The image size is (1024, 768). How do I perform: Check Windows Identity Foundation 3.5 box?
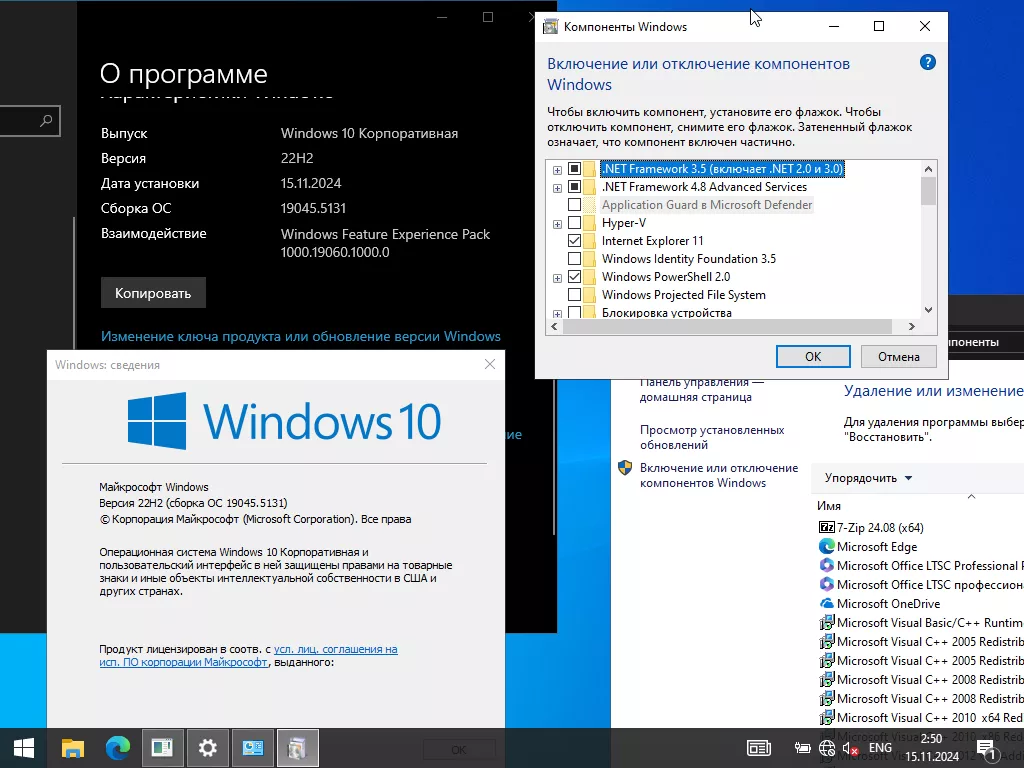click(x=574, y=259)
